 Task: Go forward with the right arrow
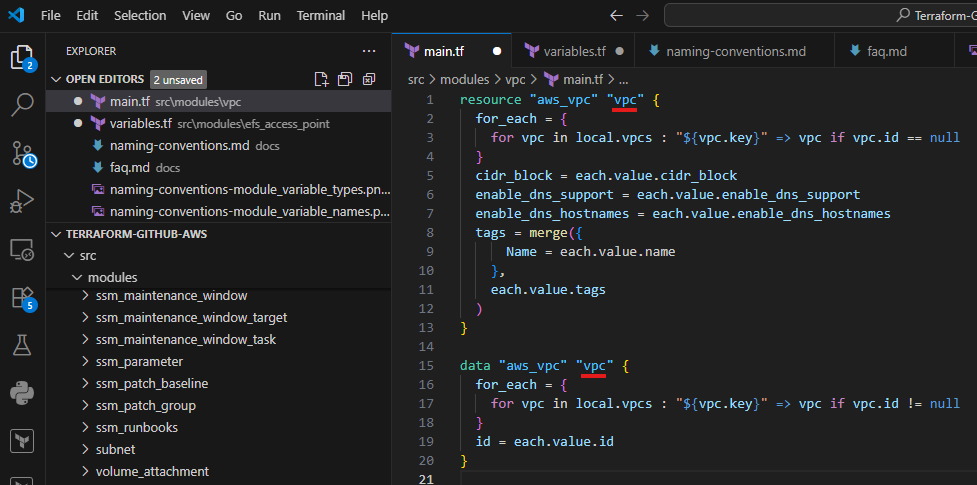pos(642,16)
